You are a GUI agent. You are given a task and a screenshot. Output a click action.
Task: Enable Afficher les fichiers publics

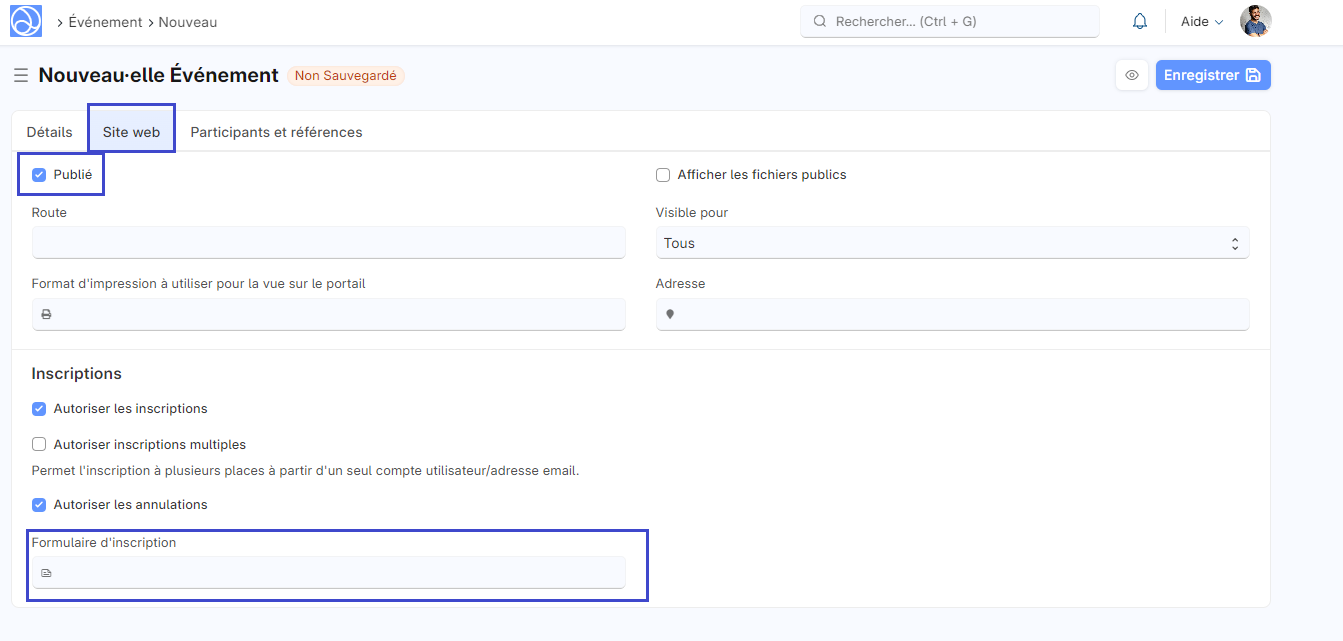point(662,174)
